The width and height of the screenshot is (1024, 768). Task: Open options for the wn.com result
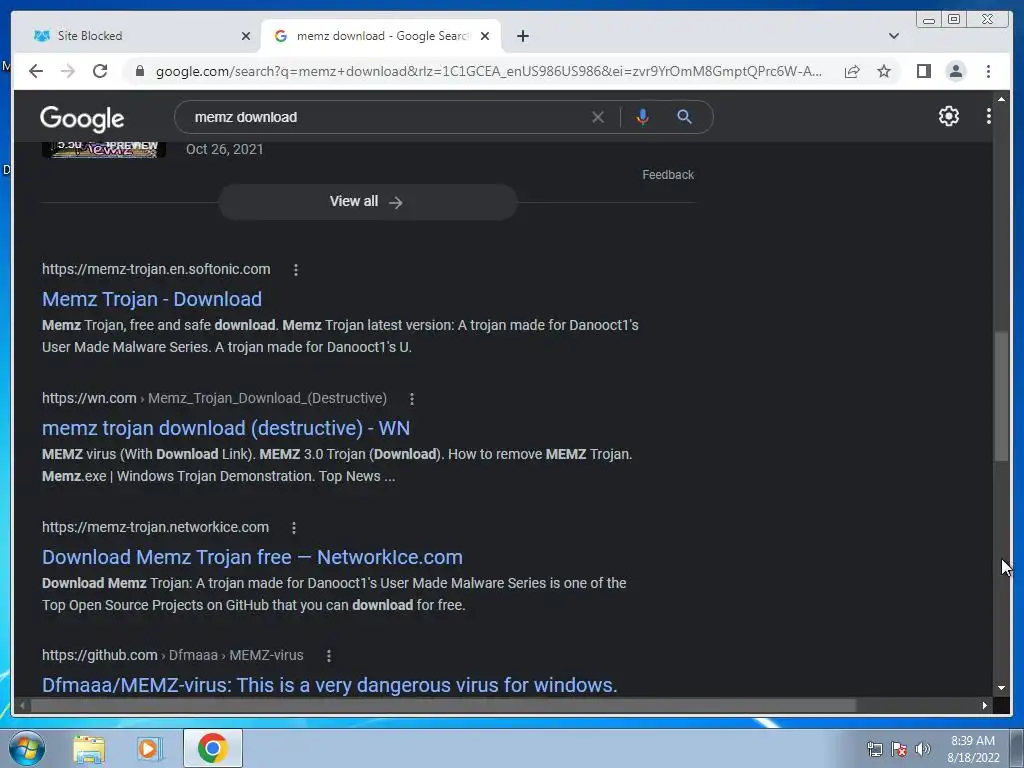411,398
